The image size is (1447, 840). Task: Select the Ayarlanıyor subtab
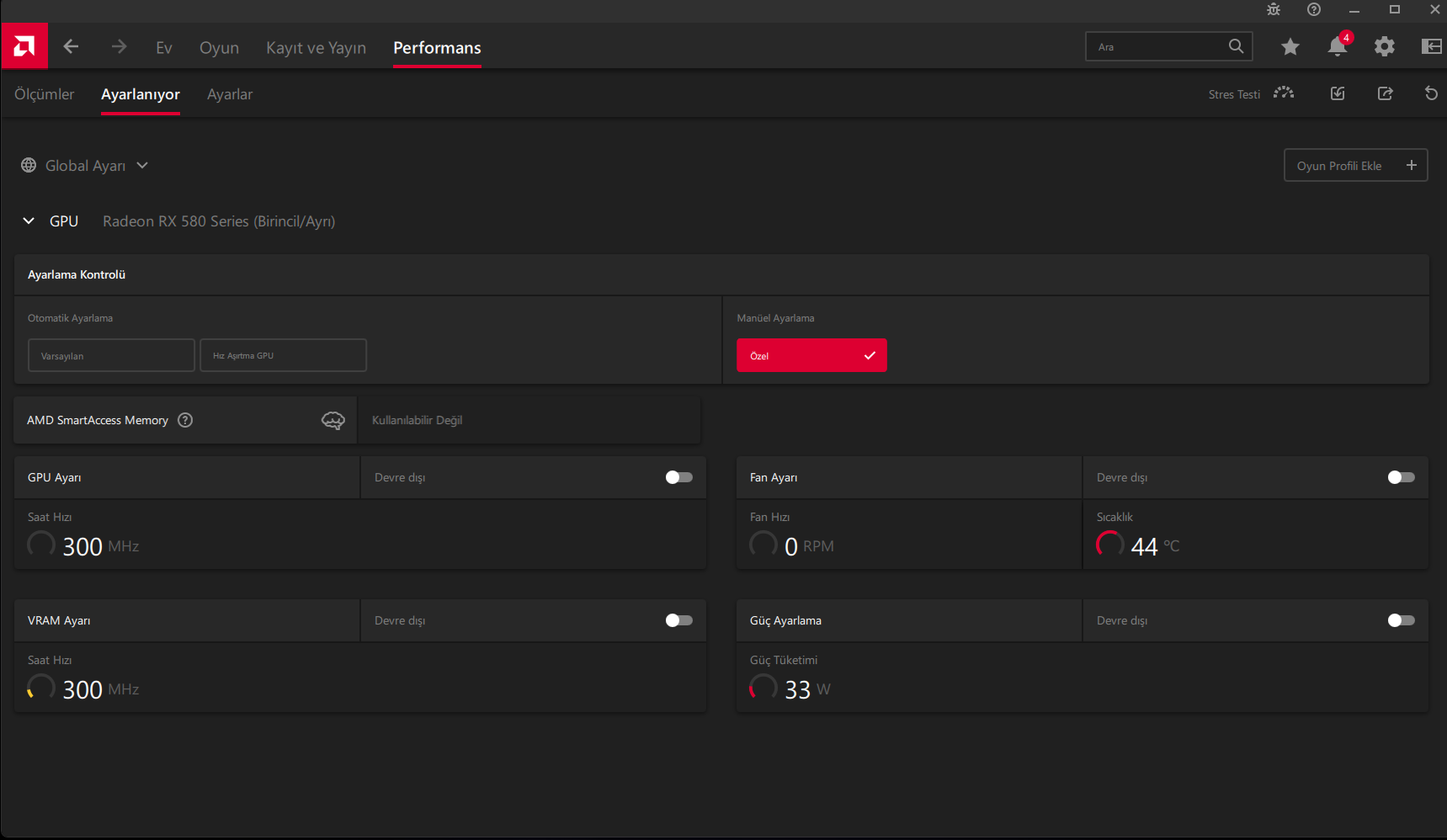coord(141,94)
